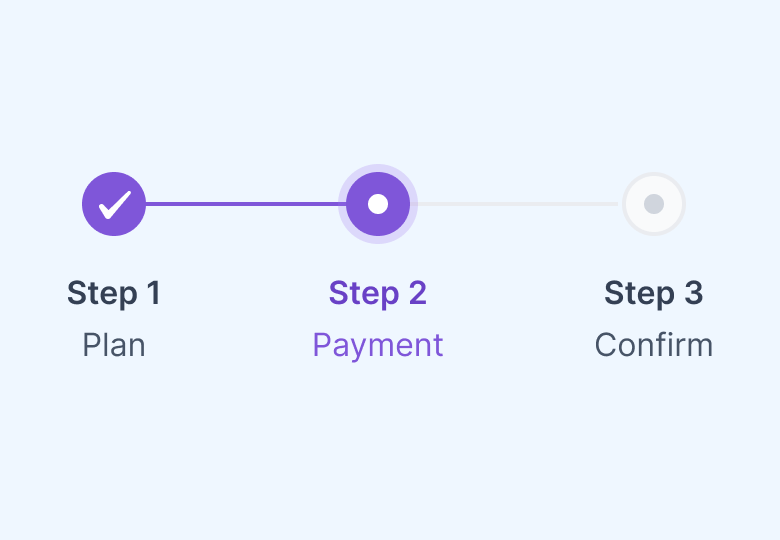Click the white center dot of Step 2
The height and width of the screenshot is (540, 780).
[x=378, y=204]
